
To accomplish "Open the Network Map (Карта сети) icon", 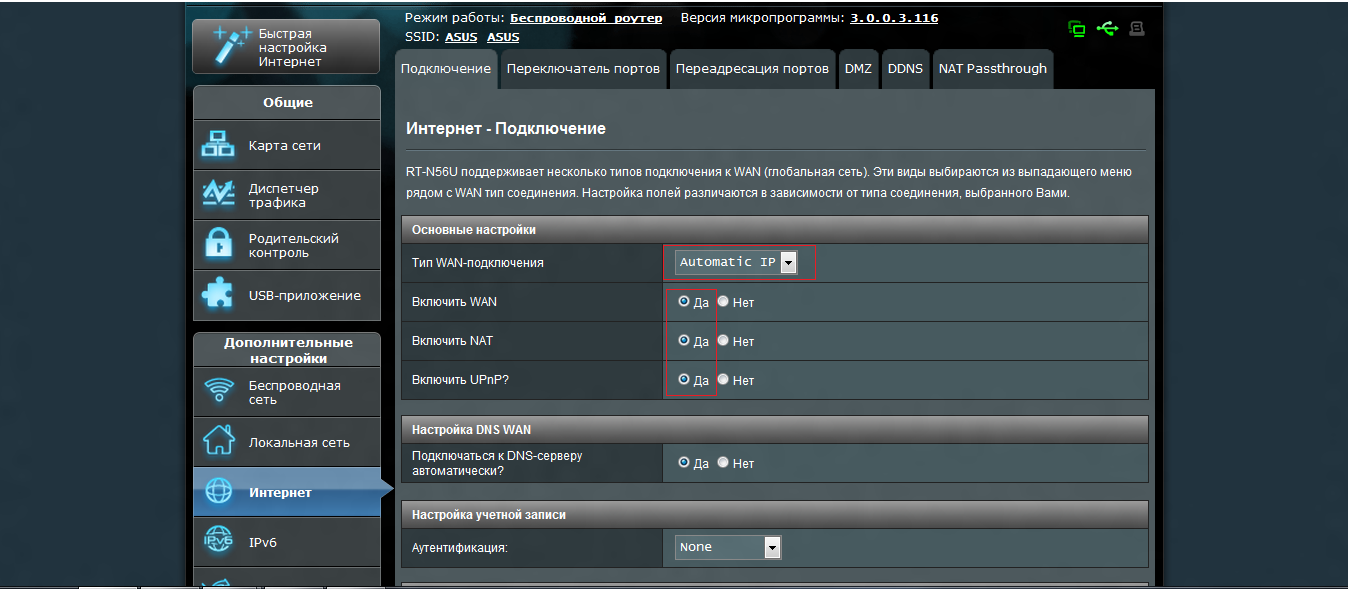I will pos(218,145).
